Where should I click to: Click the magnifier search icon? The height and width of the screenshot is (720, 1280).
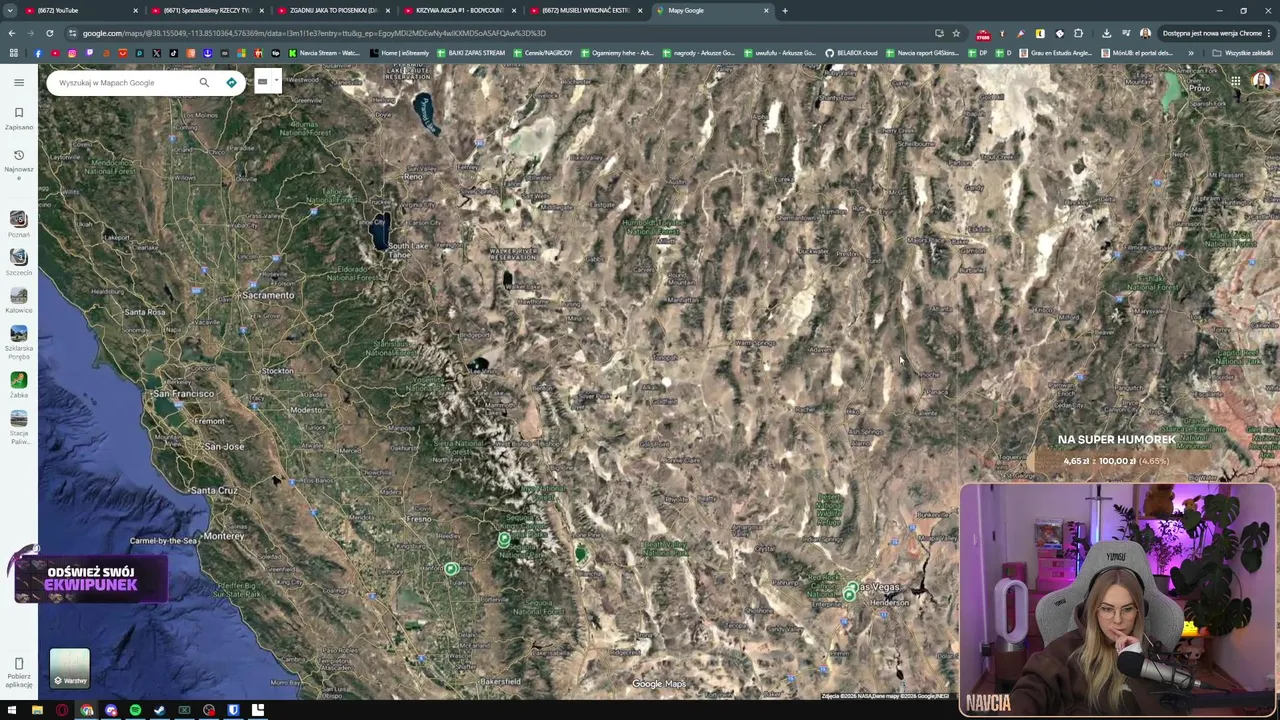[204, 82]
